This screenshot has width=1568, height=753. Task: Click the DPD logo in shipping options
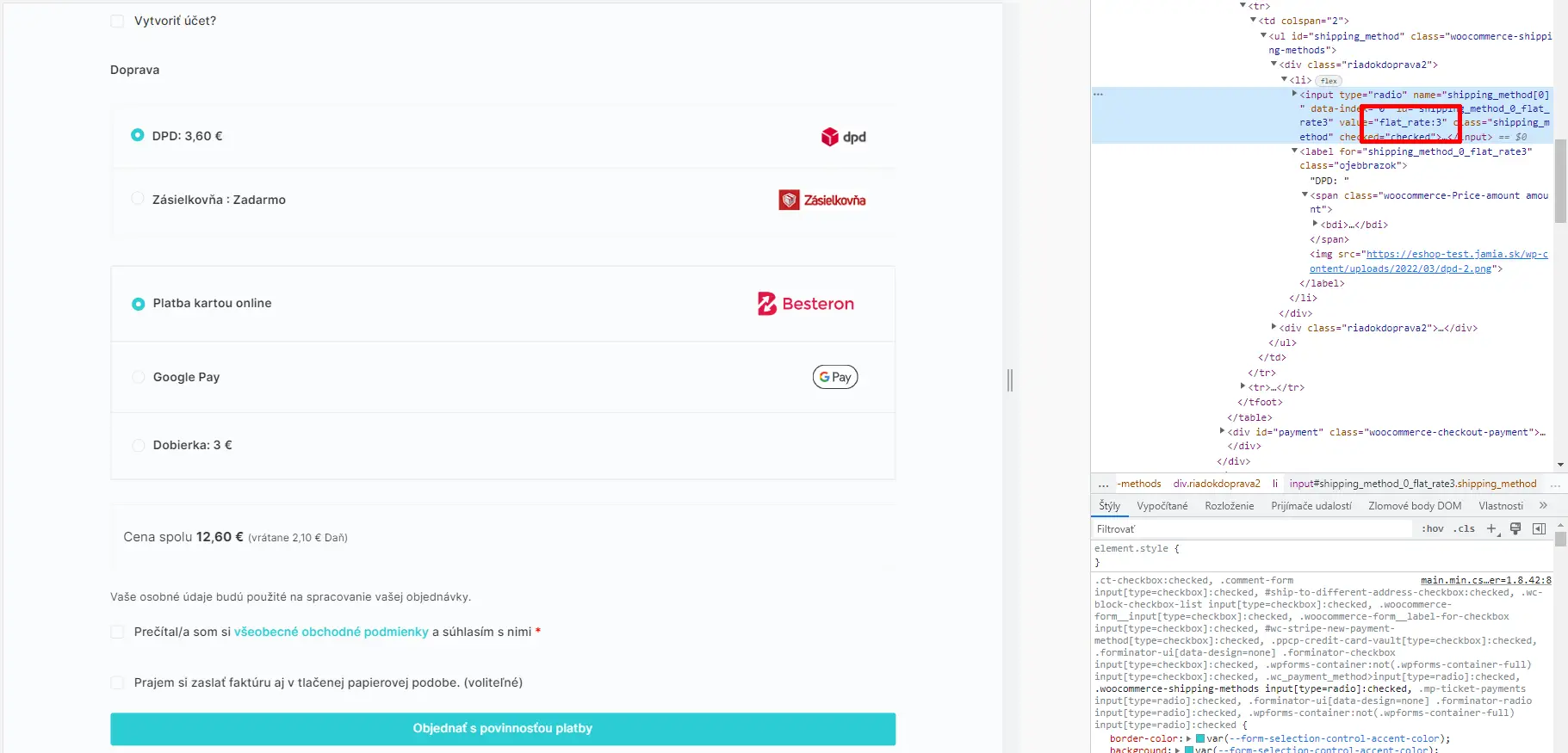click(x=843, y=137)
